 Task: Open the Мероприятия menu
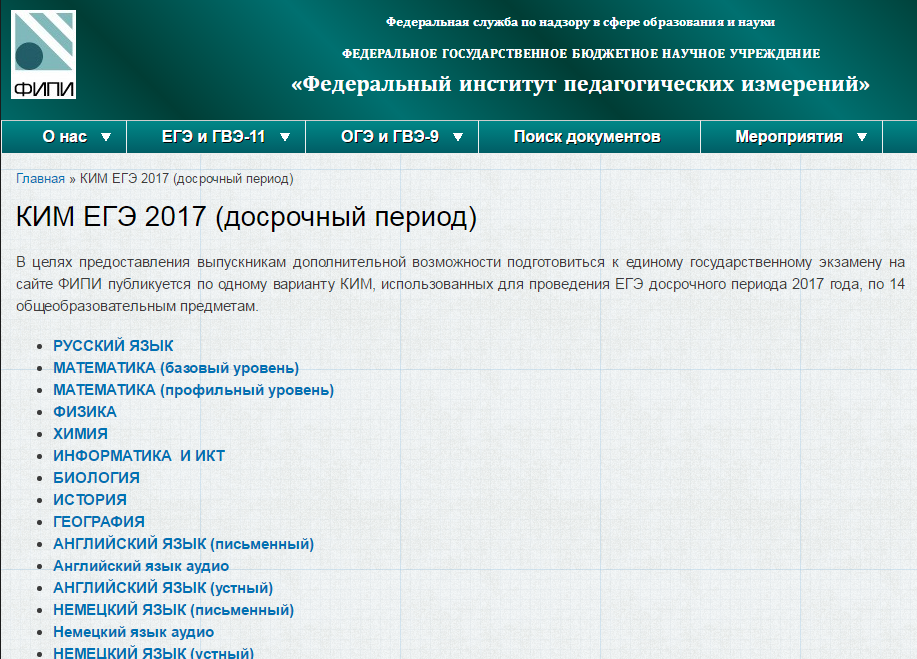coord(789,137)
